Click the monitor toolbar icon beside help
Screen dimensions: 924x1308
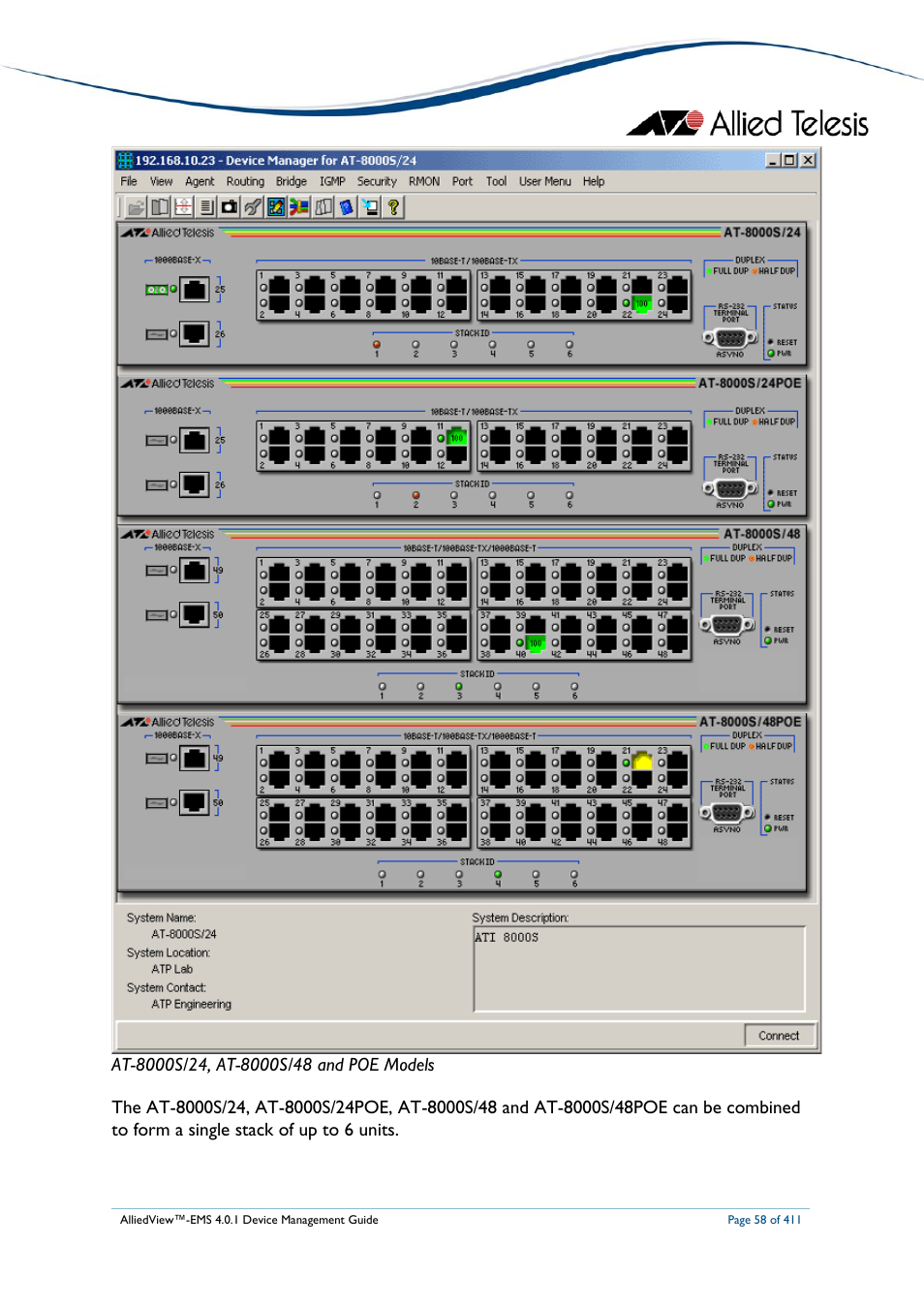coord(370,206)
